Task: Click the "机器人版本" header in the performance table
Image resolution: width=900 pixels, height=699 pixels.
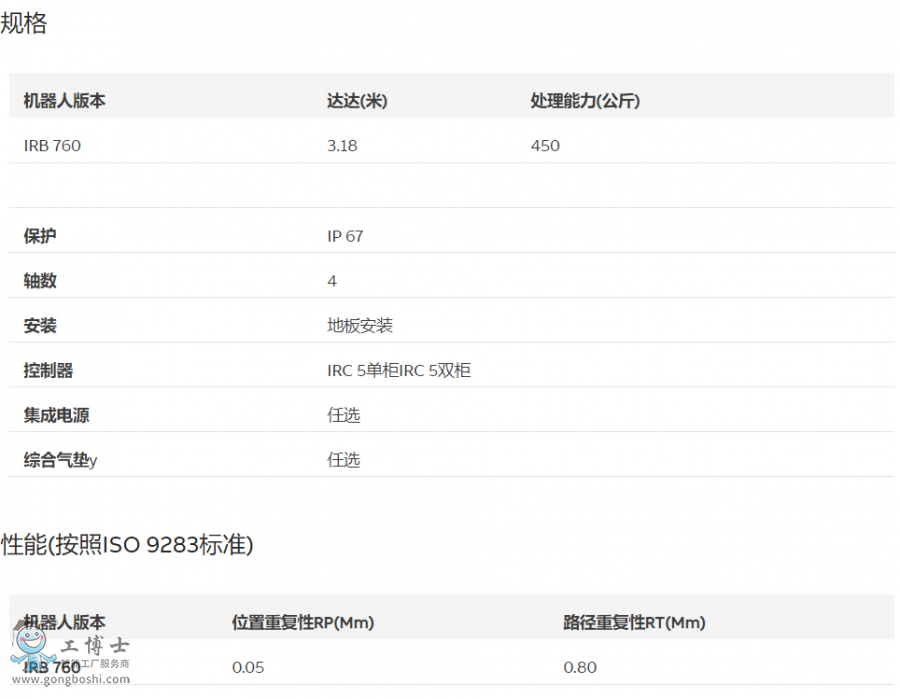Action: click(64, 622)
